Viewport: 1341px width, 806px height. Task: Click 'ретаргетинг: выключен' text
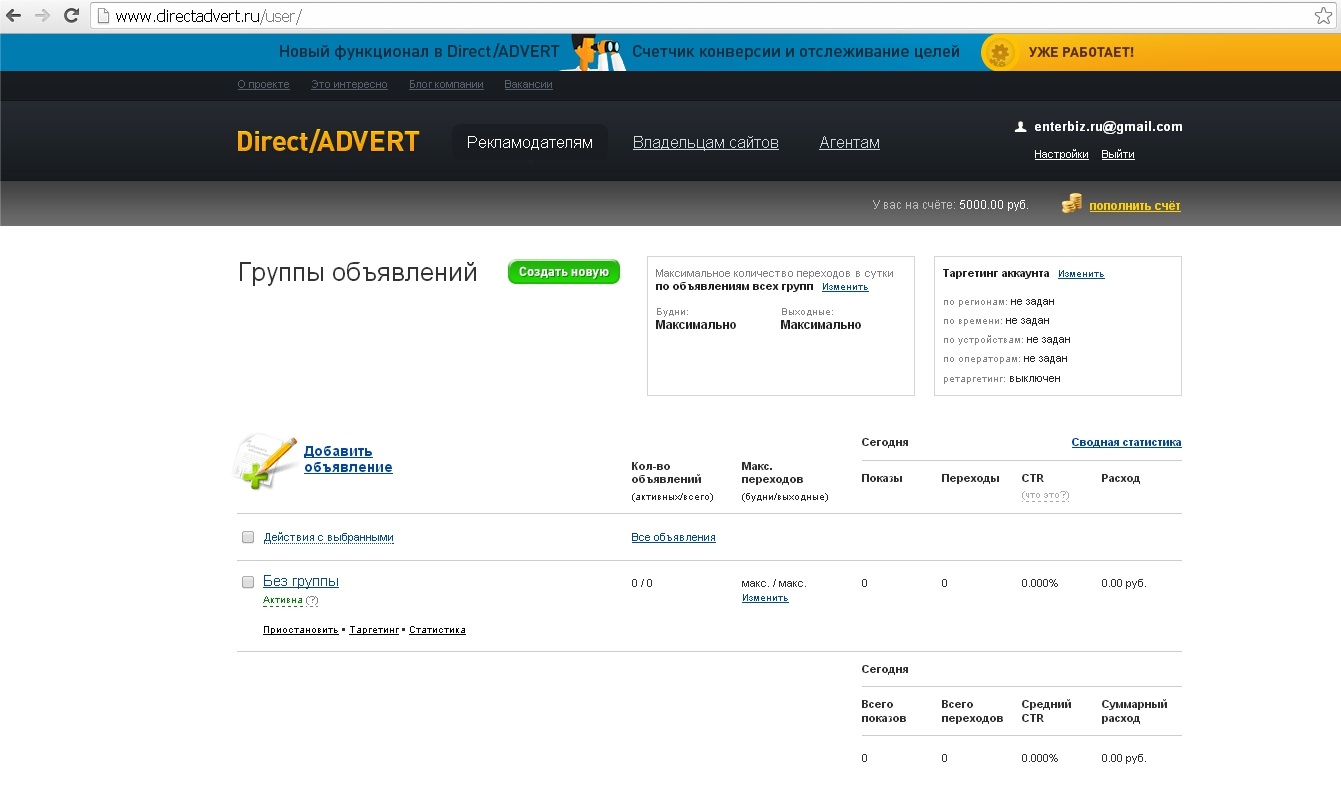point(1002,378)
